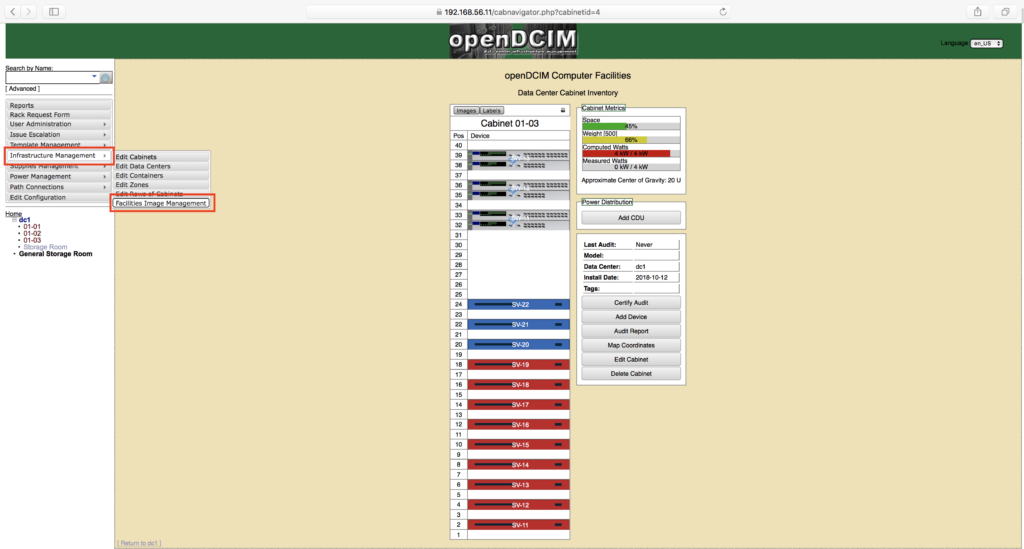
Task: Open General Storage Room
Action: tap(56, 254)
